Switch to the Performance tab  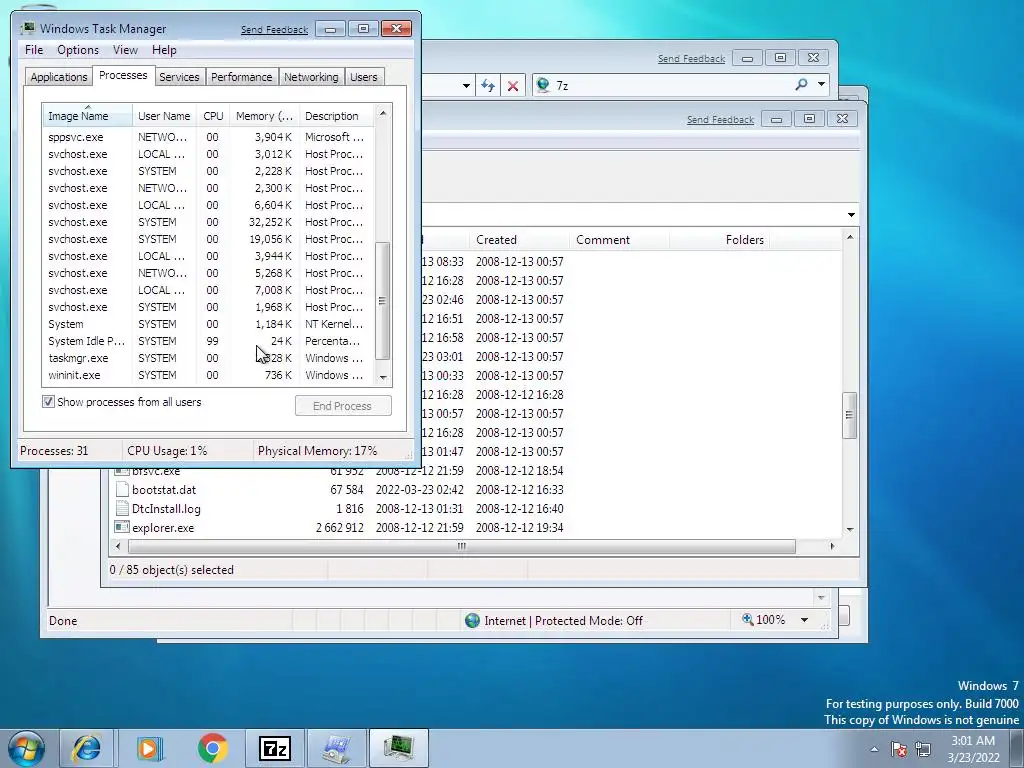[242, 77]
